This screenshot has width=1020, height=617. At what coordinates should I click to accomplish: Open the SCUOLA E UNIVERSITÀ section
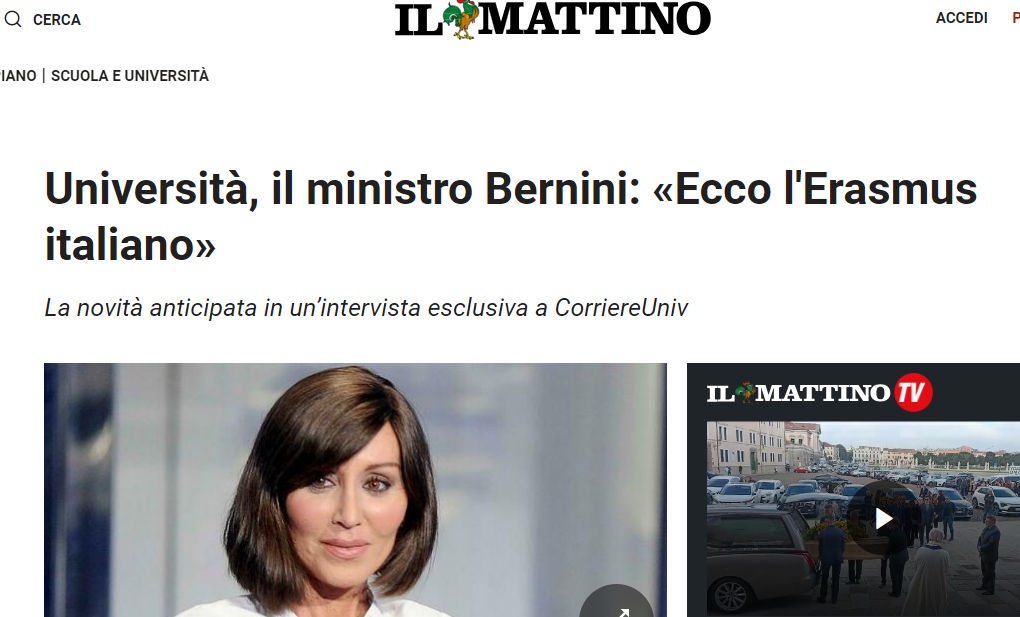(130, 76)
